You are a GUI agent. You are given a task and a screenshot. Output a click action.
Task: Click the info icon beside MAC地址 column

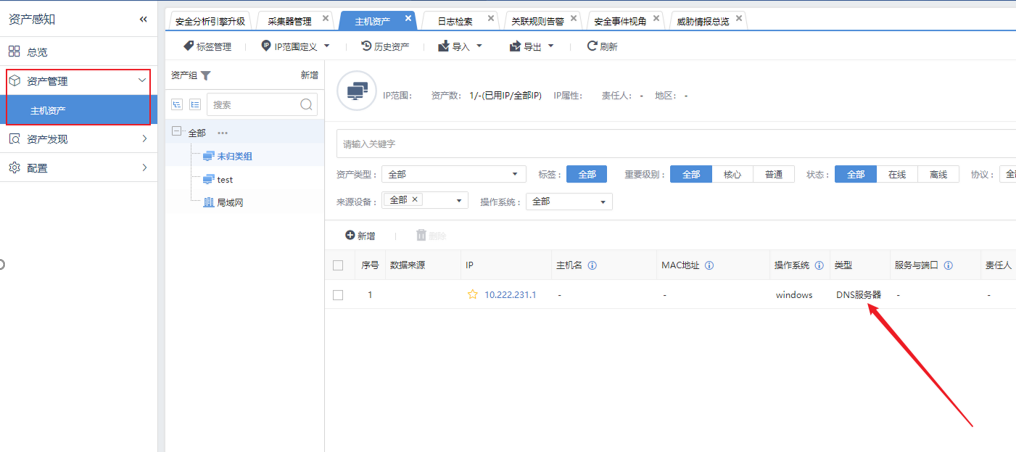pyautogui.click(x=710, y=266)
